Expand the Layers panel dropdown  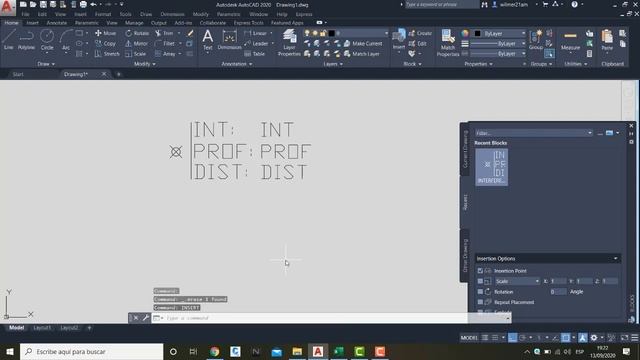click(x=333, y=64)
